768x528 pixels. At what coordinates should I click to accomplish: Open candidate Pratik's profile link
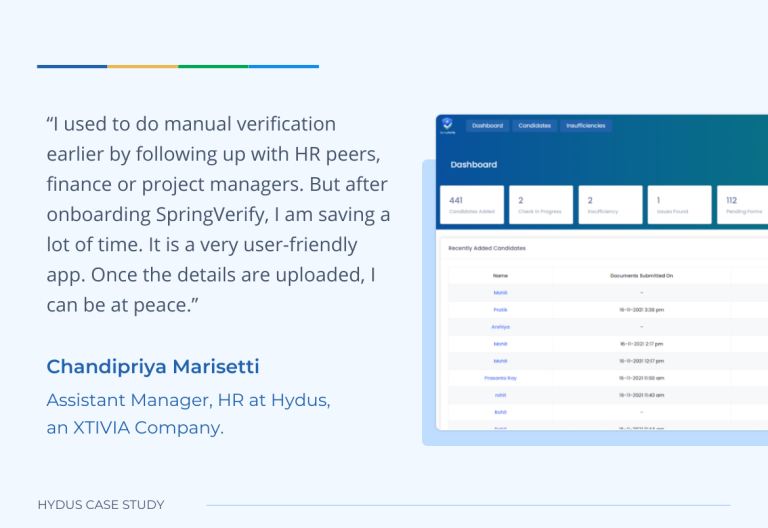500,310
